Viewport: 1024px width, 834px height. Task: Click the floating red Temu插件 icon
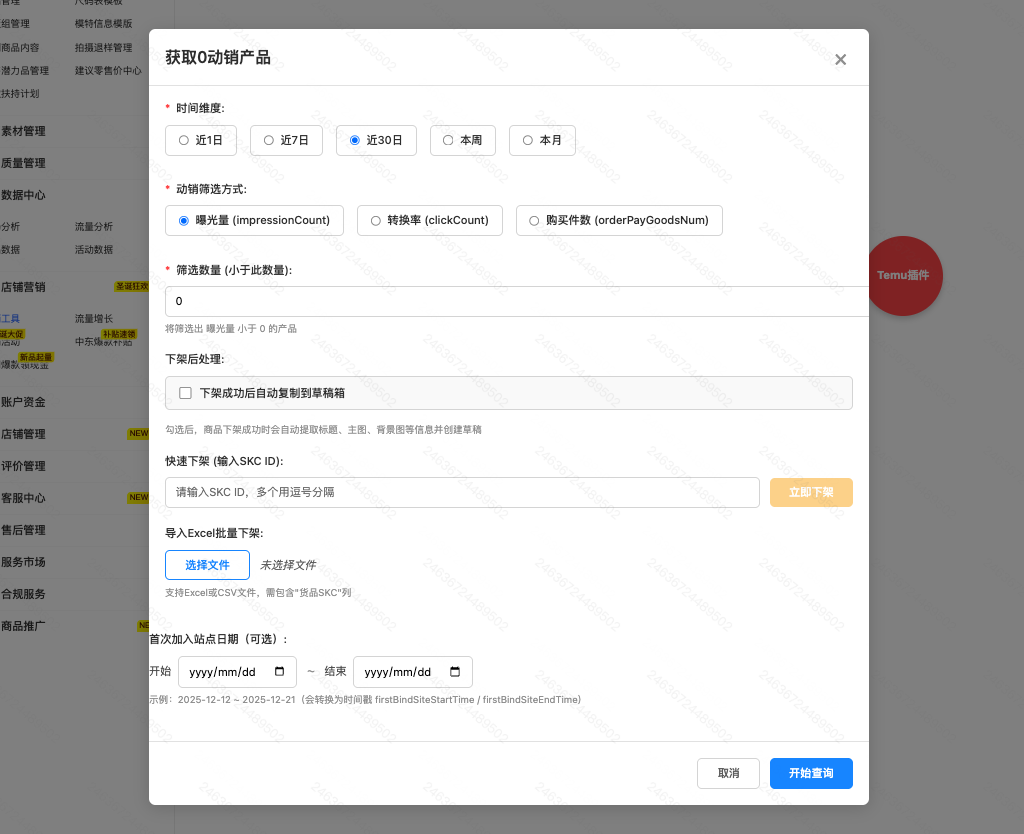tap(905, 276)
